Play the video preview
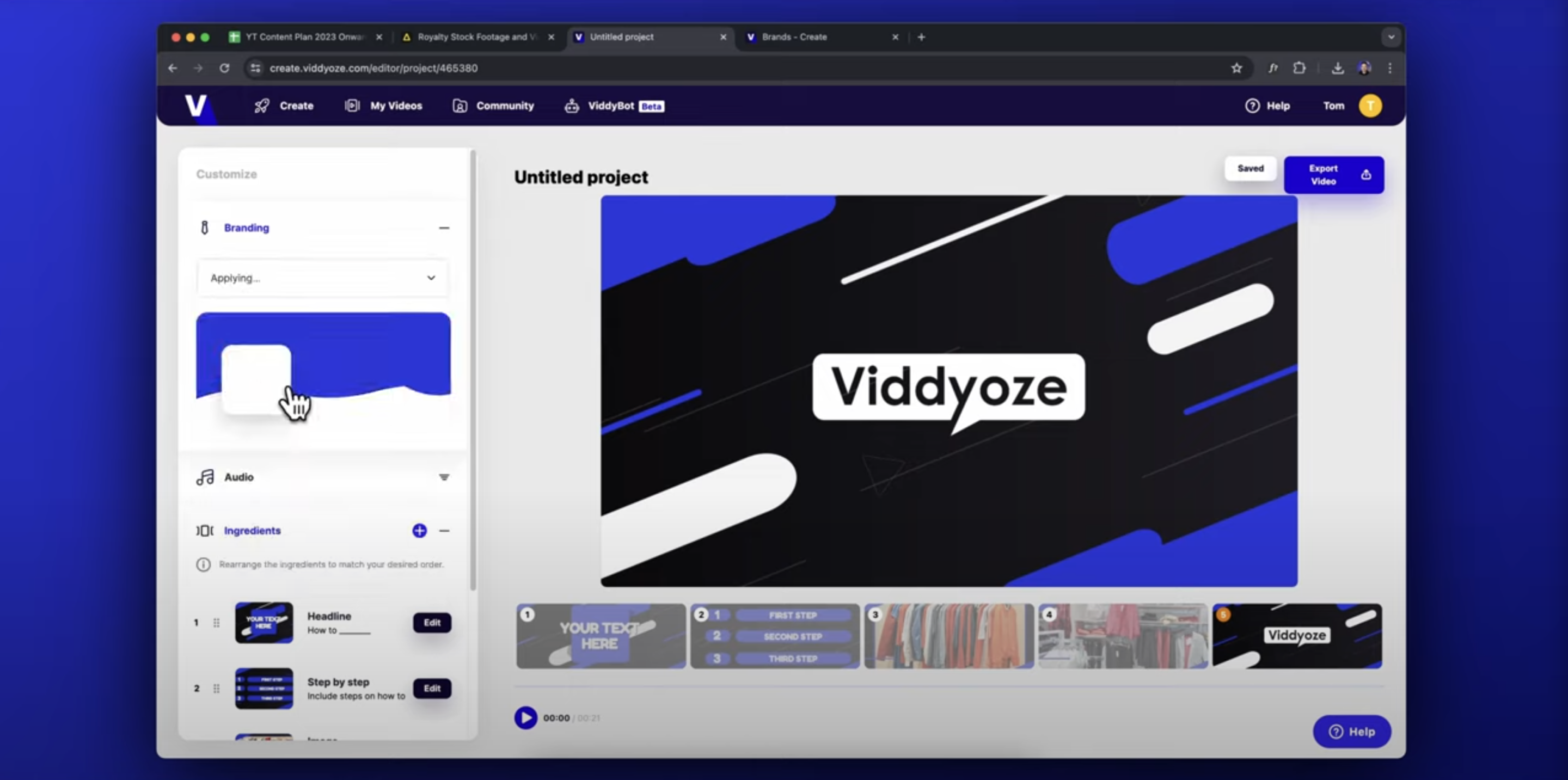Viewport: 1568px width, 780px height. pyautogui.click(x=526, y=718)
